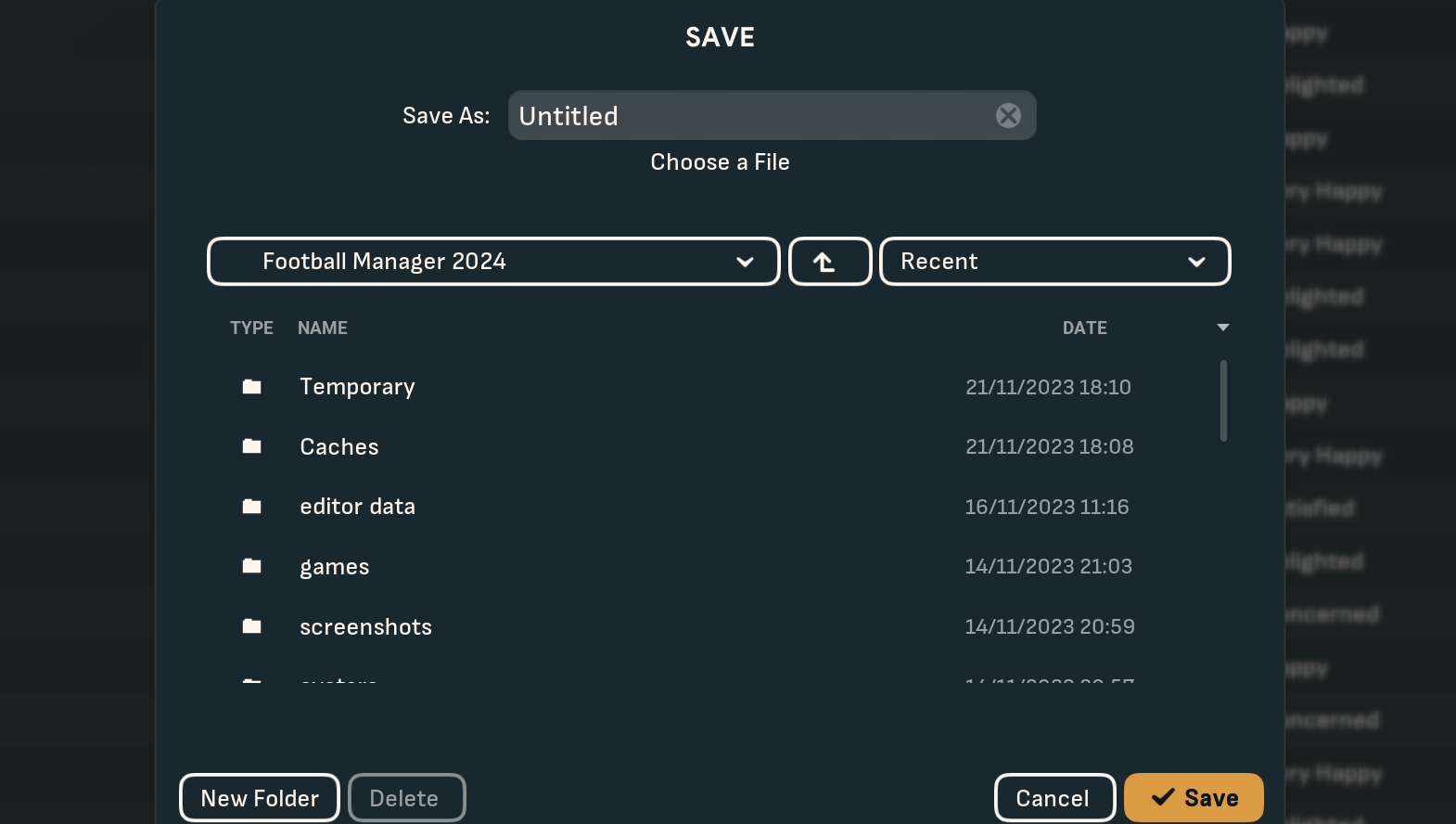Image resolution: width=1456 pixels, height=824 pixels.
Task: Click the date 14/11/2023 20:59
Action: click(x=1050, y=626)
